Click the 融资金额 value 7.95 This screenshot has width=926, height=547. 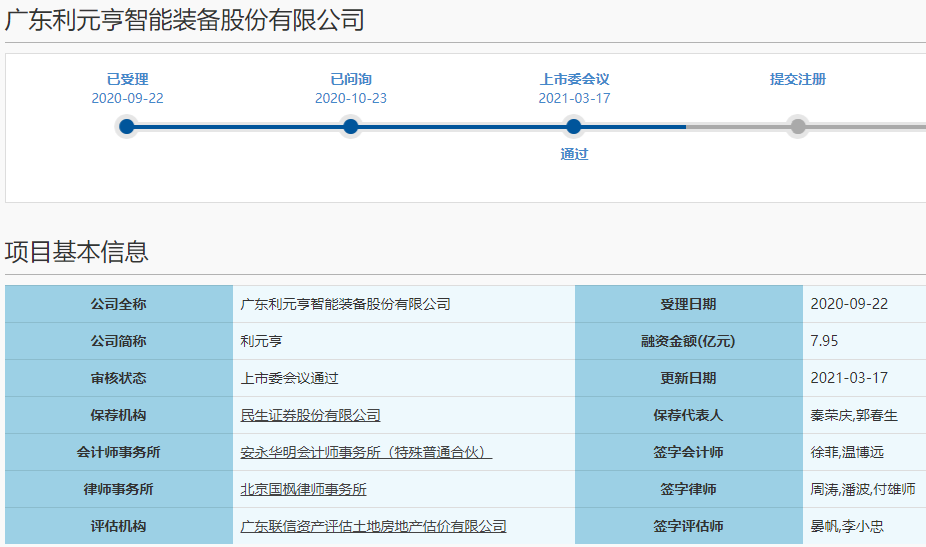(x=824, y=341)
